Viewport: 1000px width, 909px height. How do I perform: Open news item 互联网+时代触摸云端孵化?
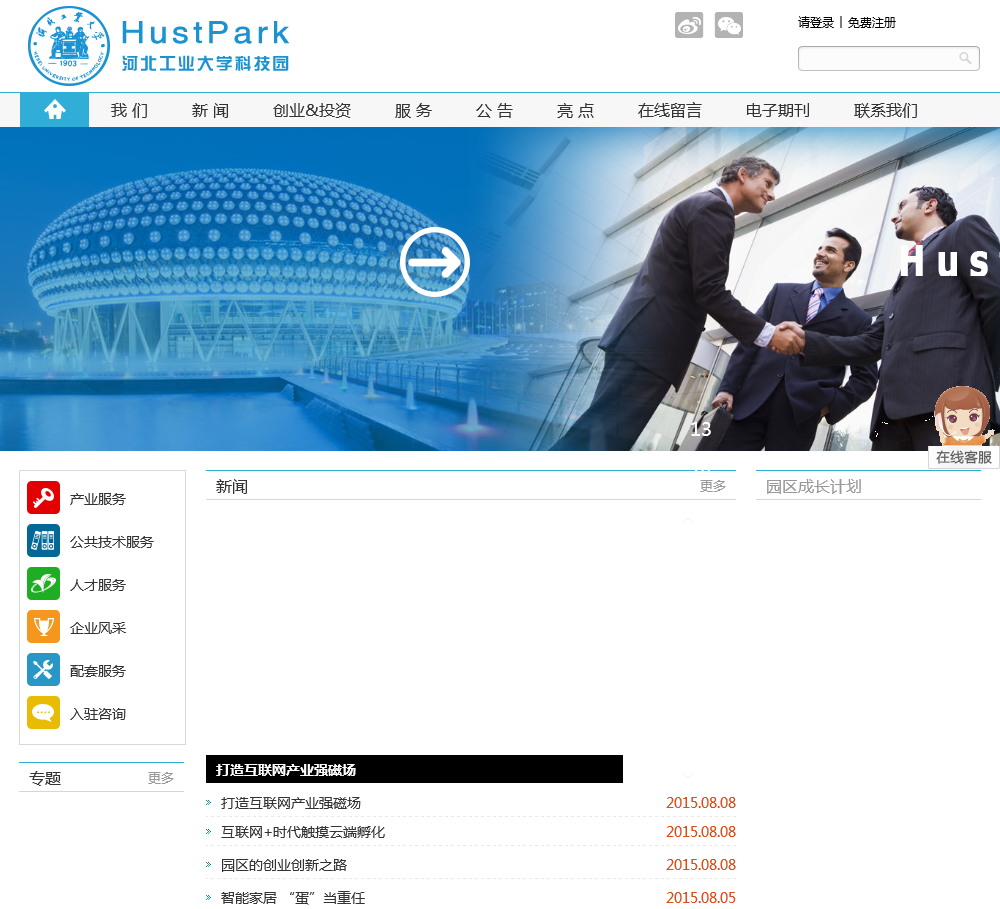[303, 832]
